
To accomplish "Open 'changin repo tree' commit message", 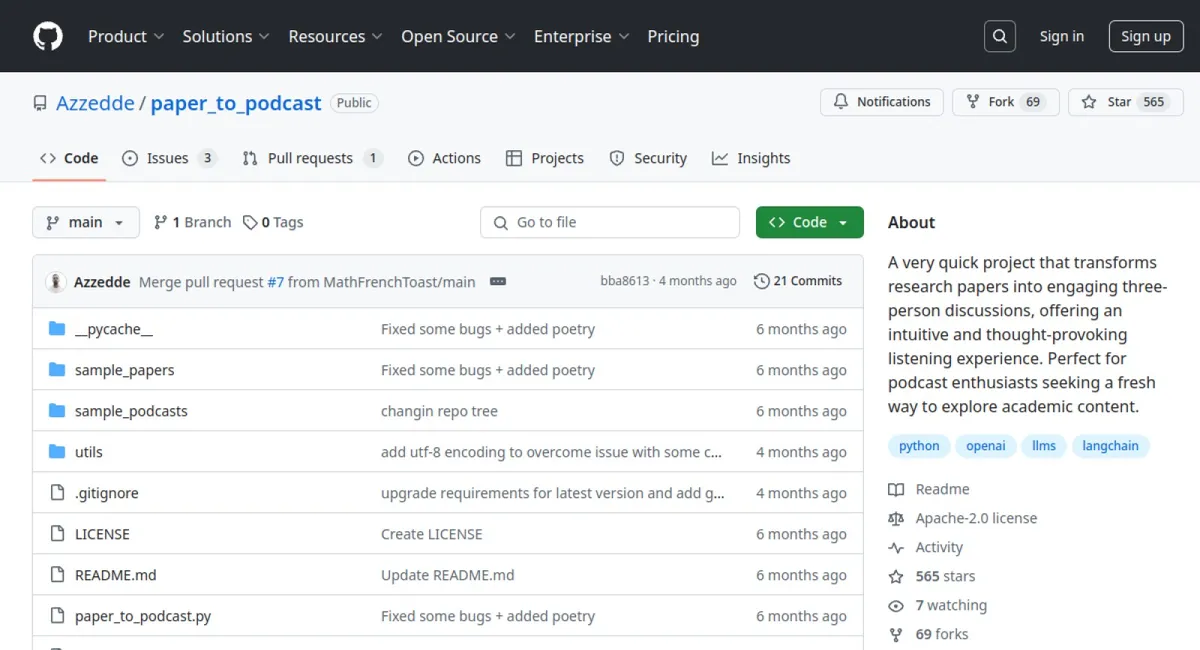I will click(439, 411).
